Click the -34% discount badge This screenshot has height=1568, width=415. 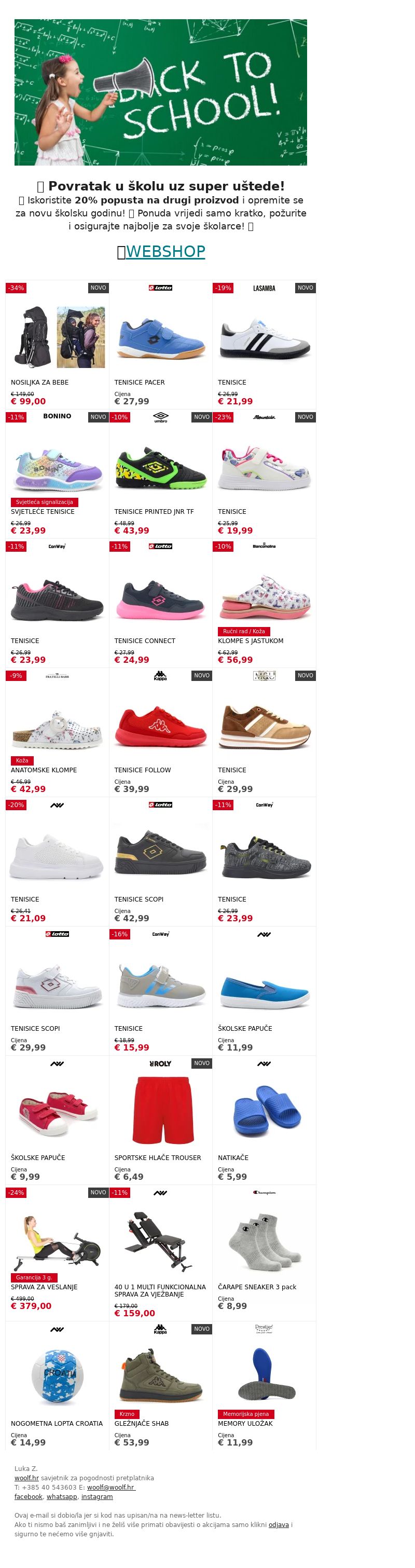[16, 288]
